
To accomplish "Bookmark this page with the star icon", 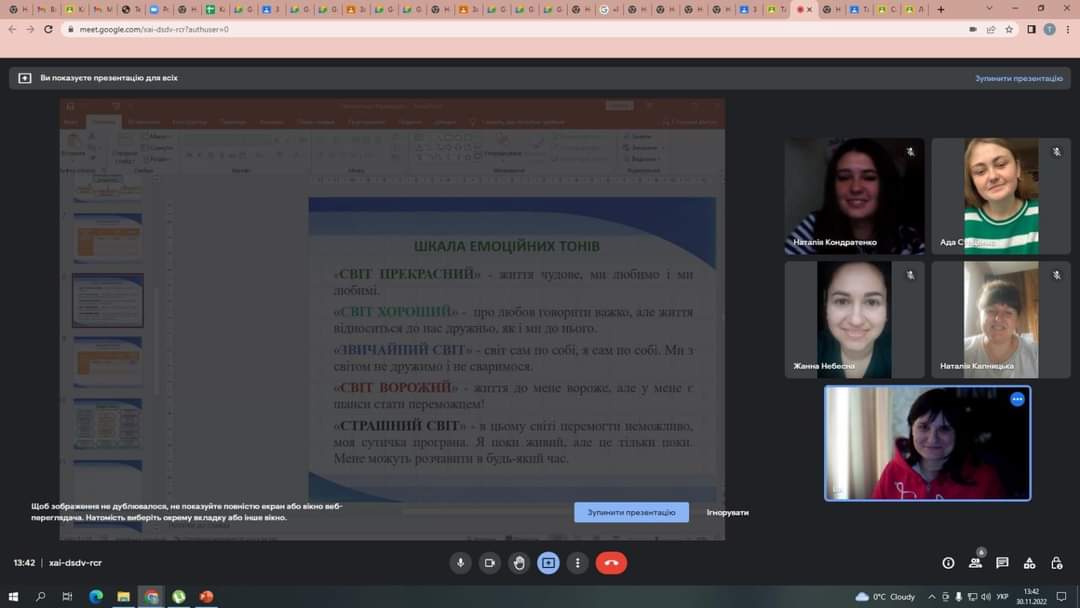I will [1009, 29].
